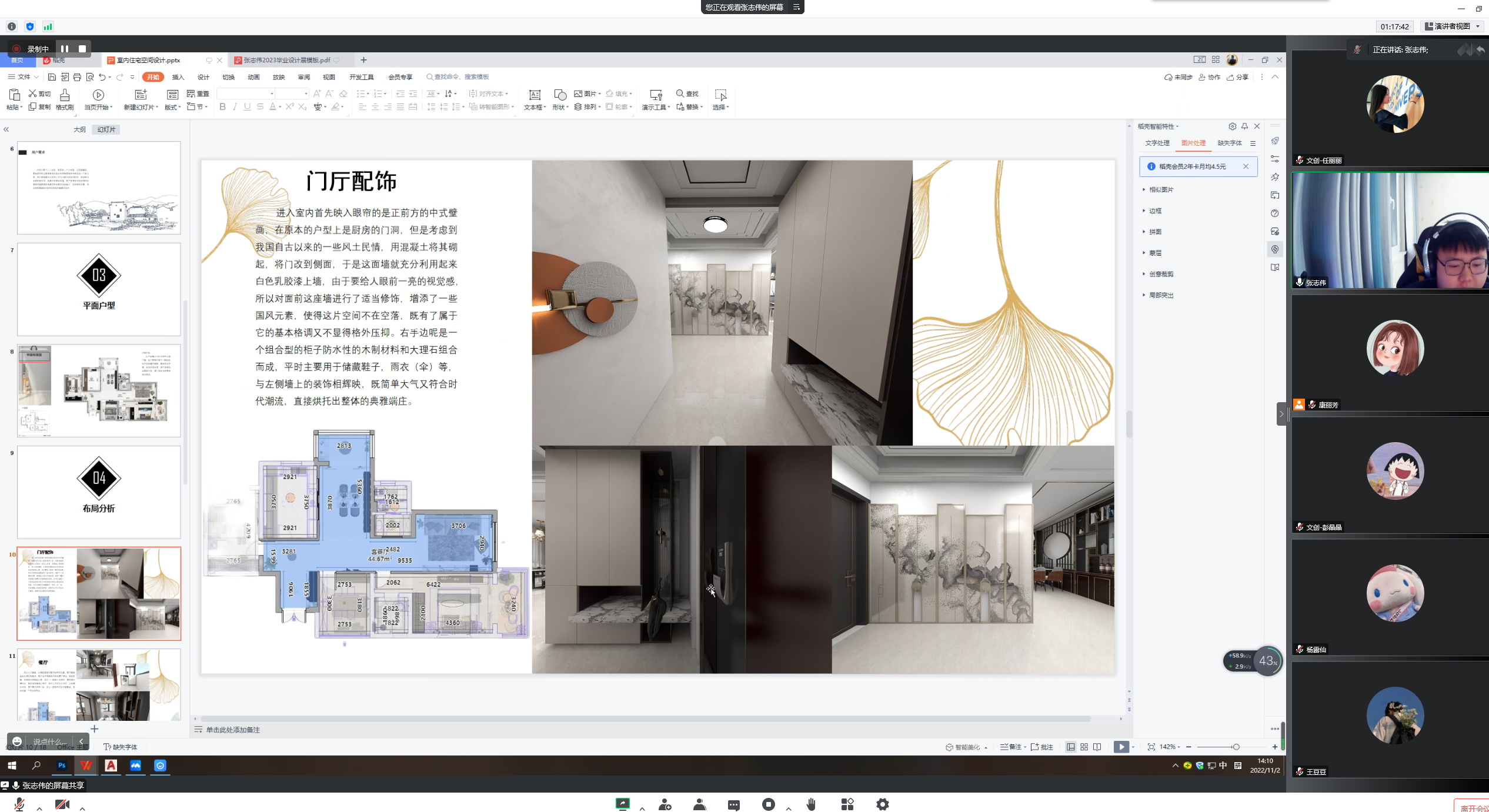1489x812 pixels.
Task: Switch to the 文字处理 panel tab
Action: tap(1157, 143)
